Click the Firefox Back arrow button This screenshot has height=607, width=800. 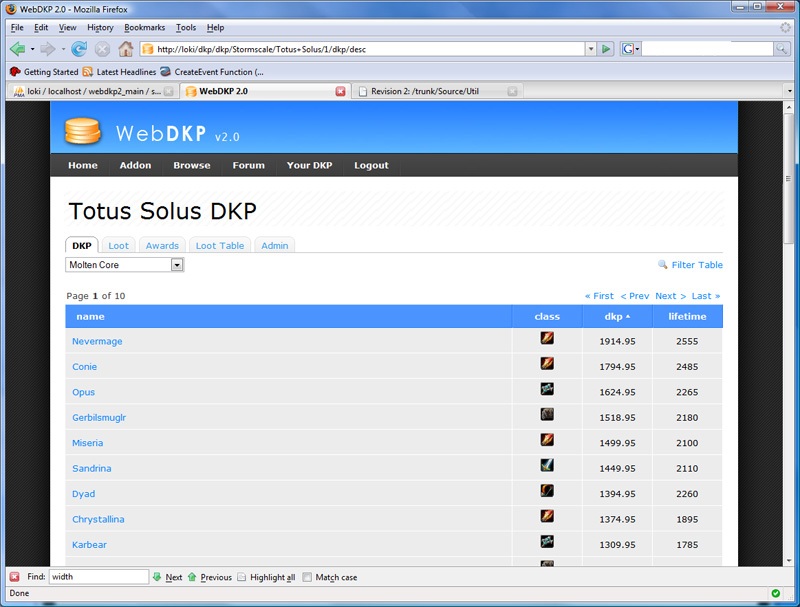click(17, 48)
